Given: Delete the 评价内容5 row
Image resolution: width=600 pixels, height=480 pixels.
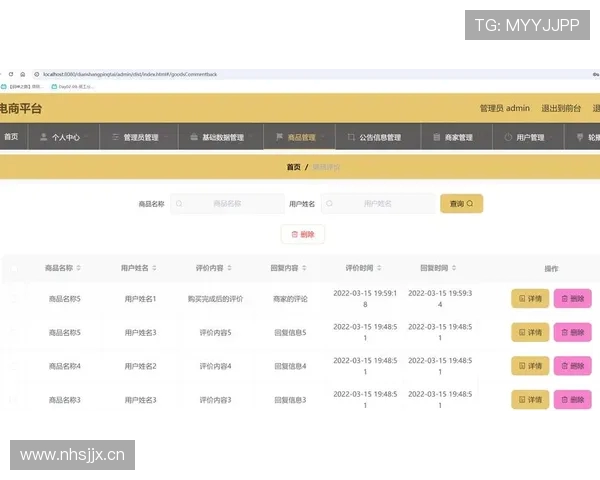Looking at the screenshot, I should (x=572, y=332).
